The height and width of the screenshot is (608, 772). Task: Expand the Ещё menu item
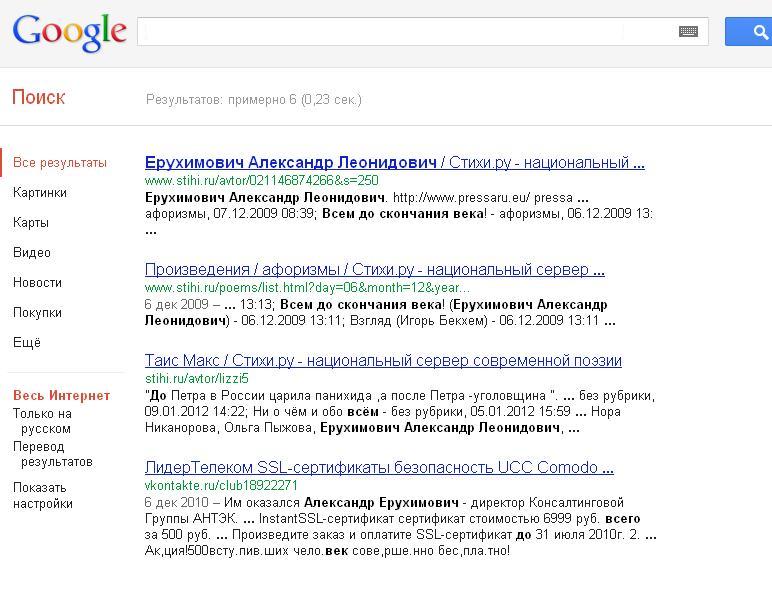pyautogui.click(x=27, y=343)
